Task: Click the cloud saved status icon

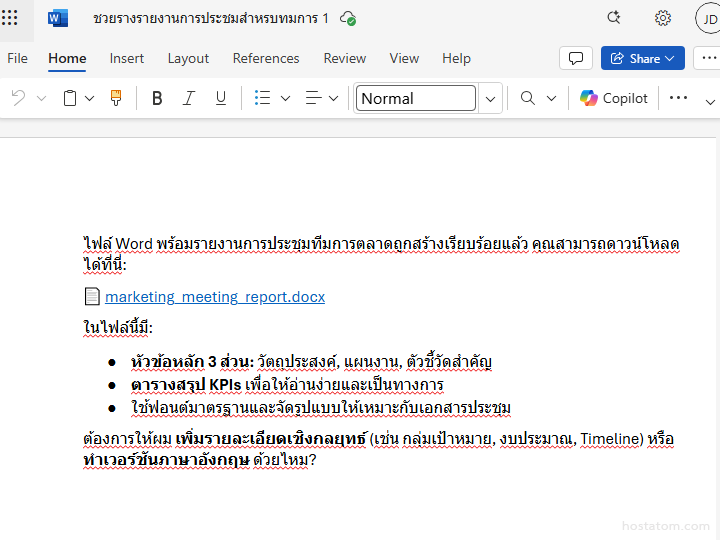Action: (348, 18)
